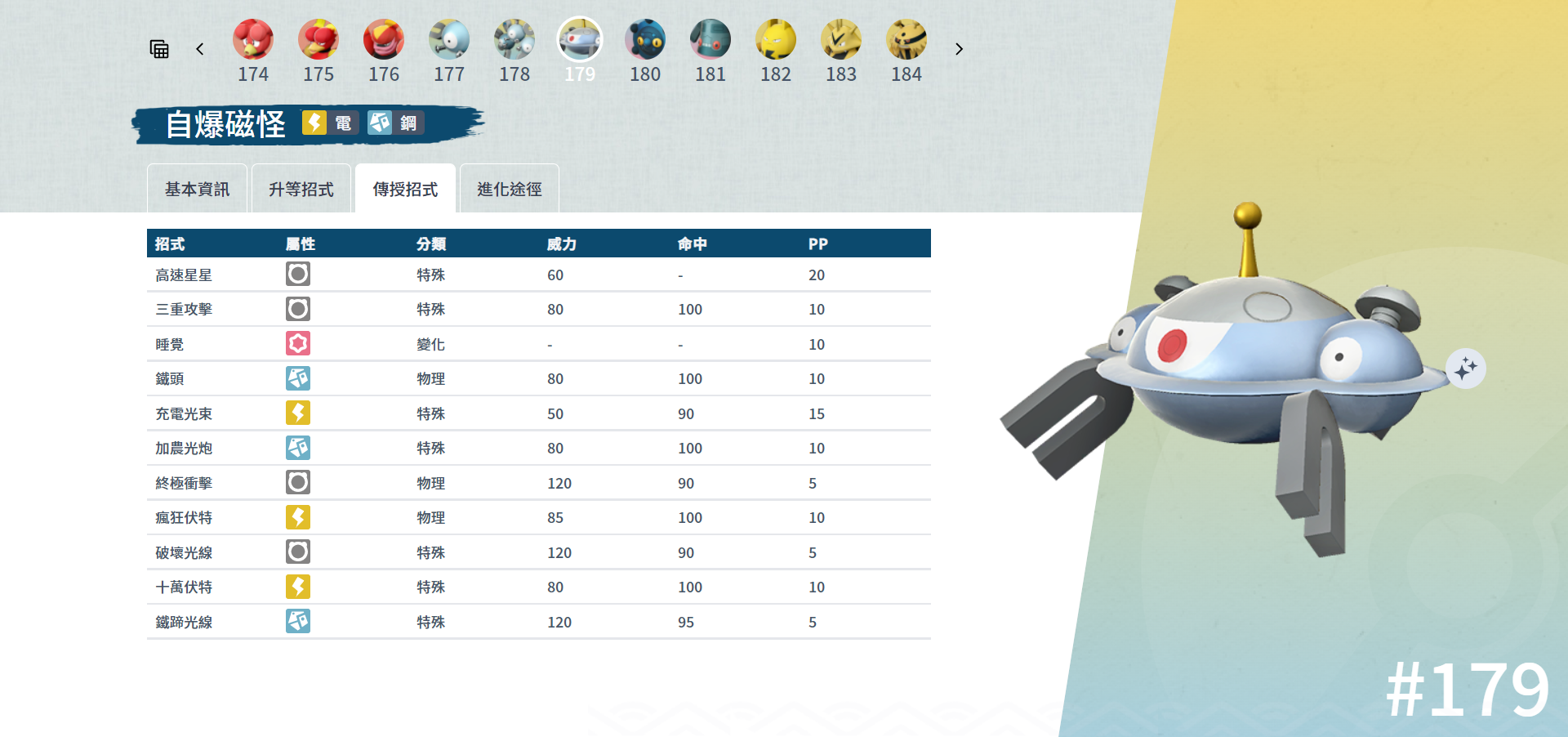Click the 招式 column header
Screen dimensions: 1568x737
(x=170, y=243)
